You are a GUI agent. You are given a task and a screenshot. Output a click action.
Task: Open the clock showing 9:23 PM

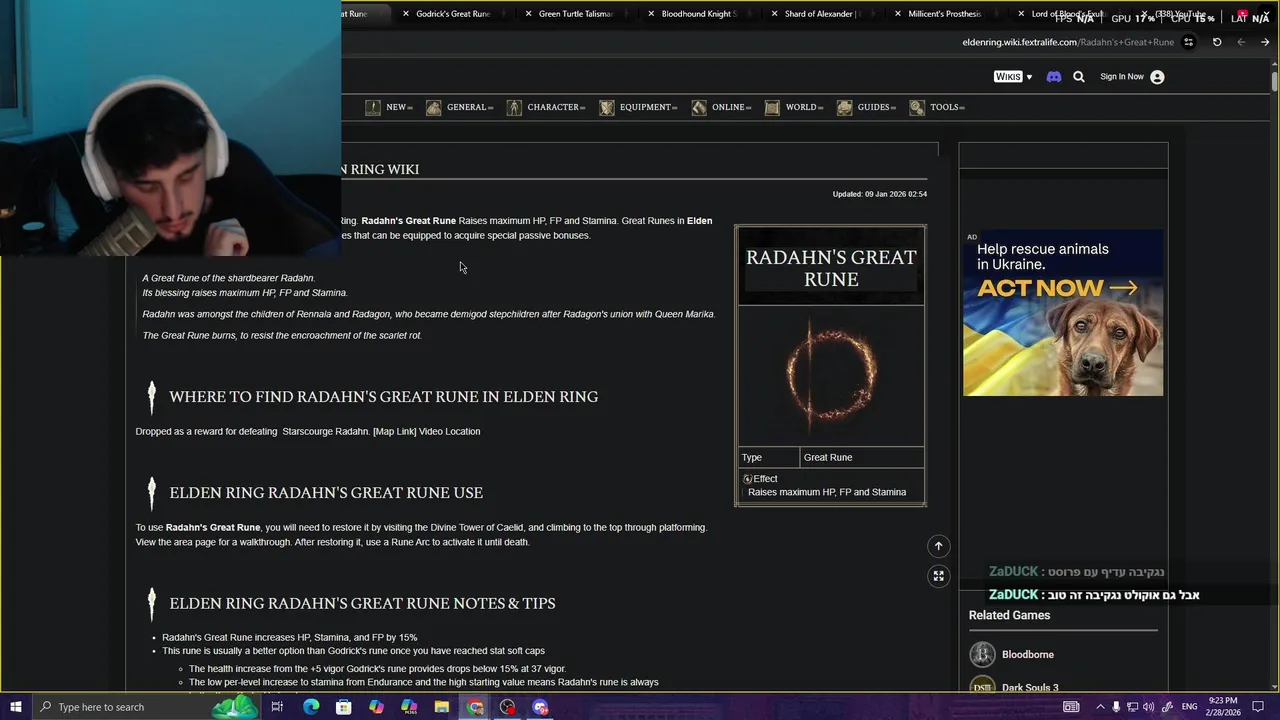(1225, 707)
